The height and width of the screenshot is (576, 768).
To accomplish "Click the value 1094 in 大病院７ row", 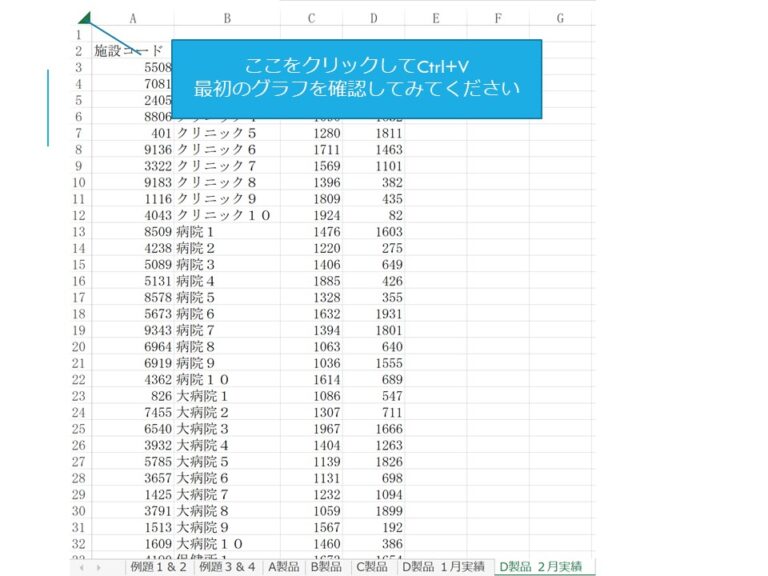I will pyautogui.click(x=374, y=495).
